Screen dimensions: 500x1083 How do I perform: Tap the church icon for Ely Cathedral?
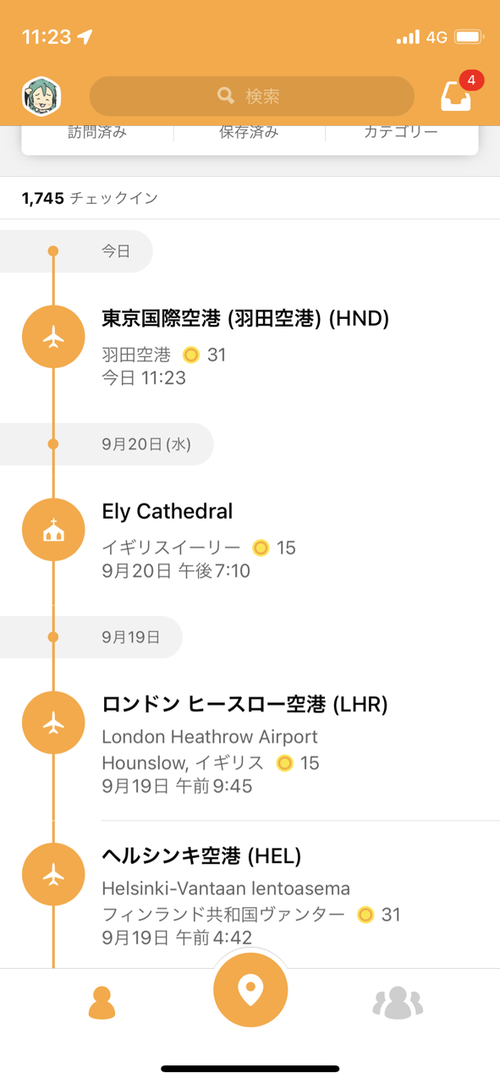pos(53,530)
